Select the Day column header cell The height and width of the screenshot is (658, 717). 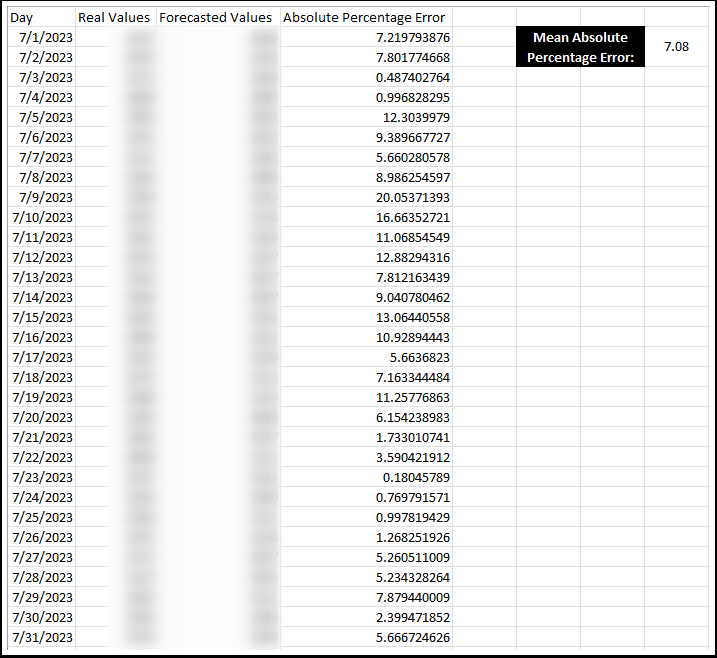(x=42, y=17)
